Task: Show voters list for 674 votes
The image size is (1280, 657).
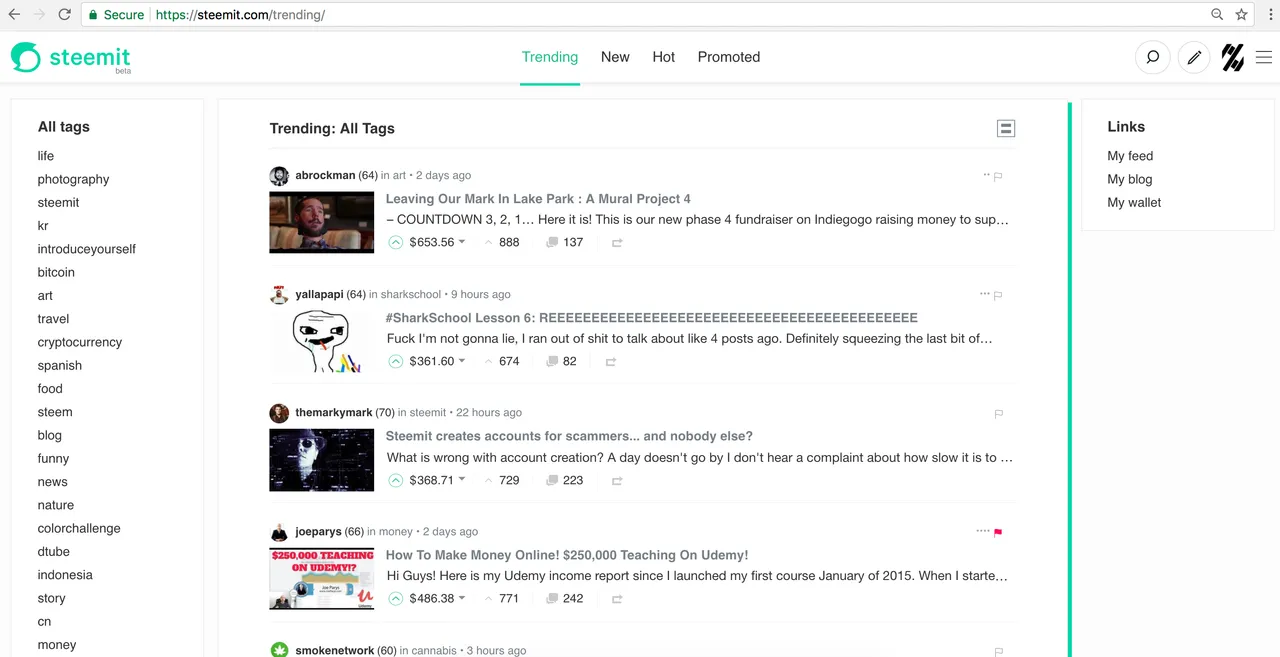Action: (509, 361)
